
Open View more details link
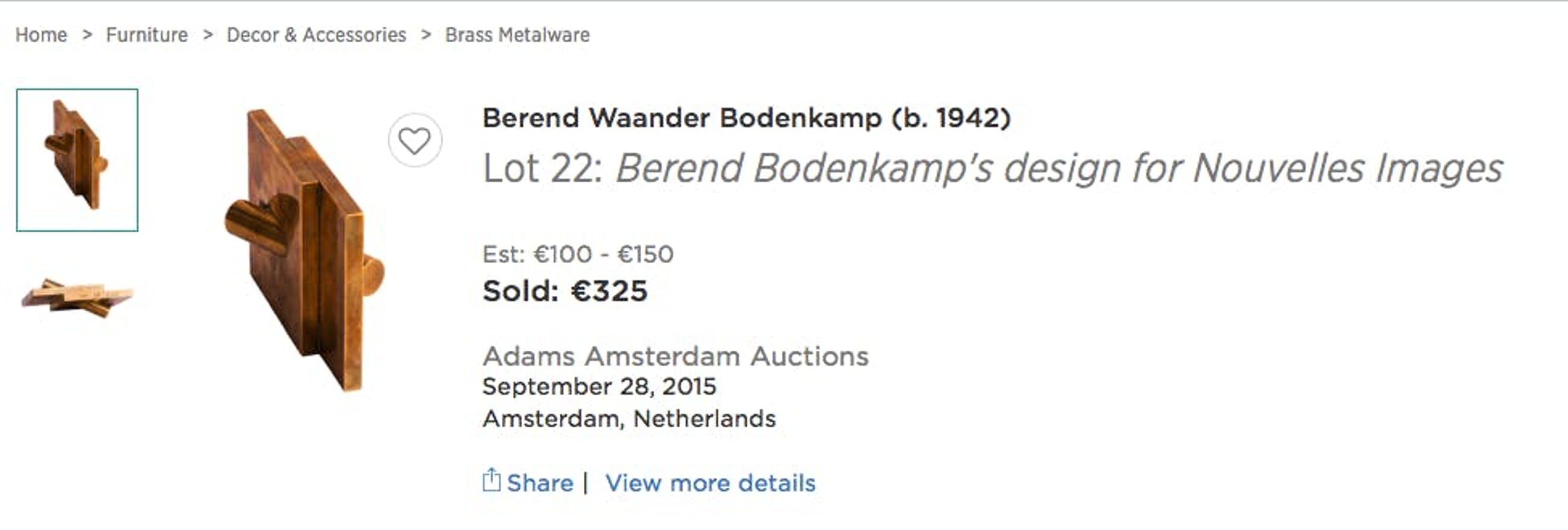710,483
